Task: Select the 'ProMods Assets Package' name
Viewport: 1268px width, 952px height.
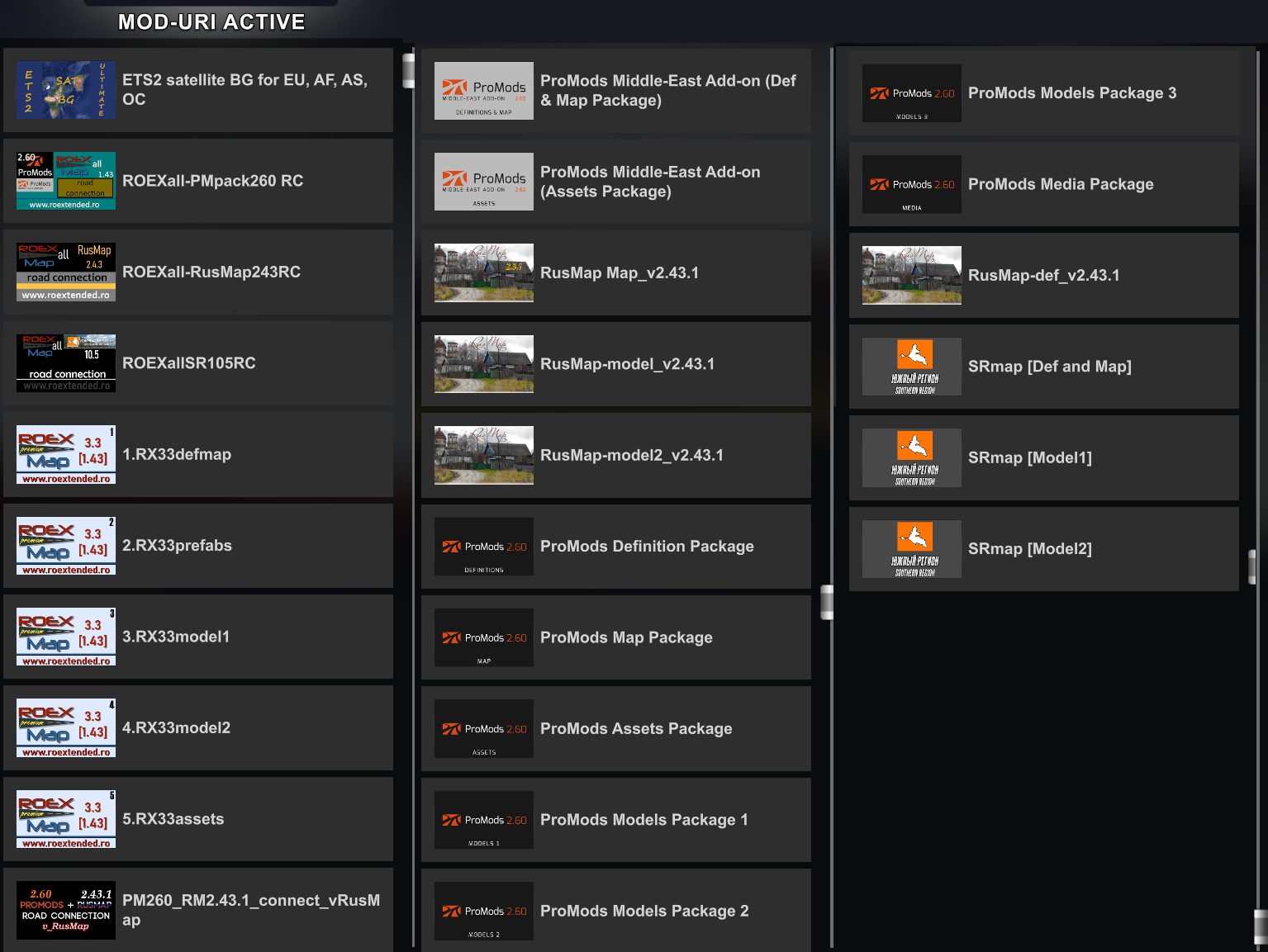Action: tap(636, 729)
